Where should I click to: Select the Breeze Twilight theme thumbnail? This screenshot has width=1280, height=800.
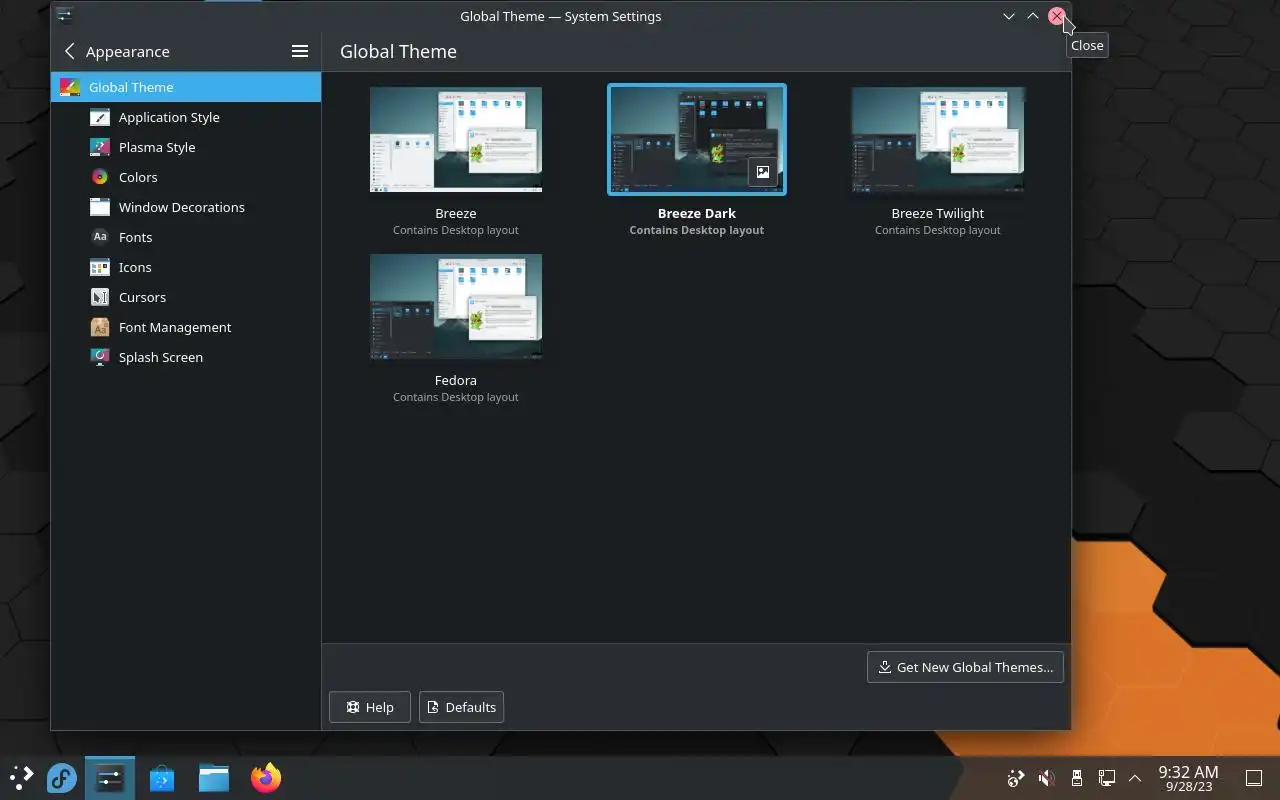tap(938, 140)
